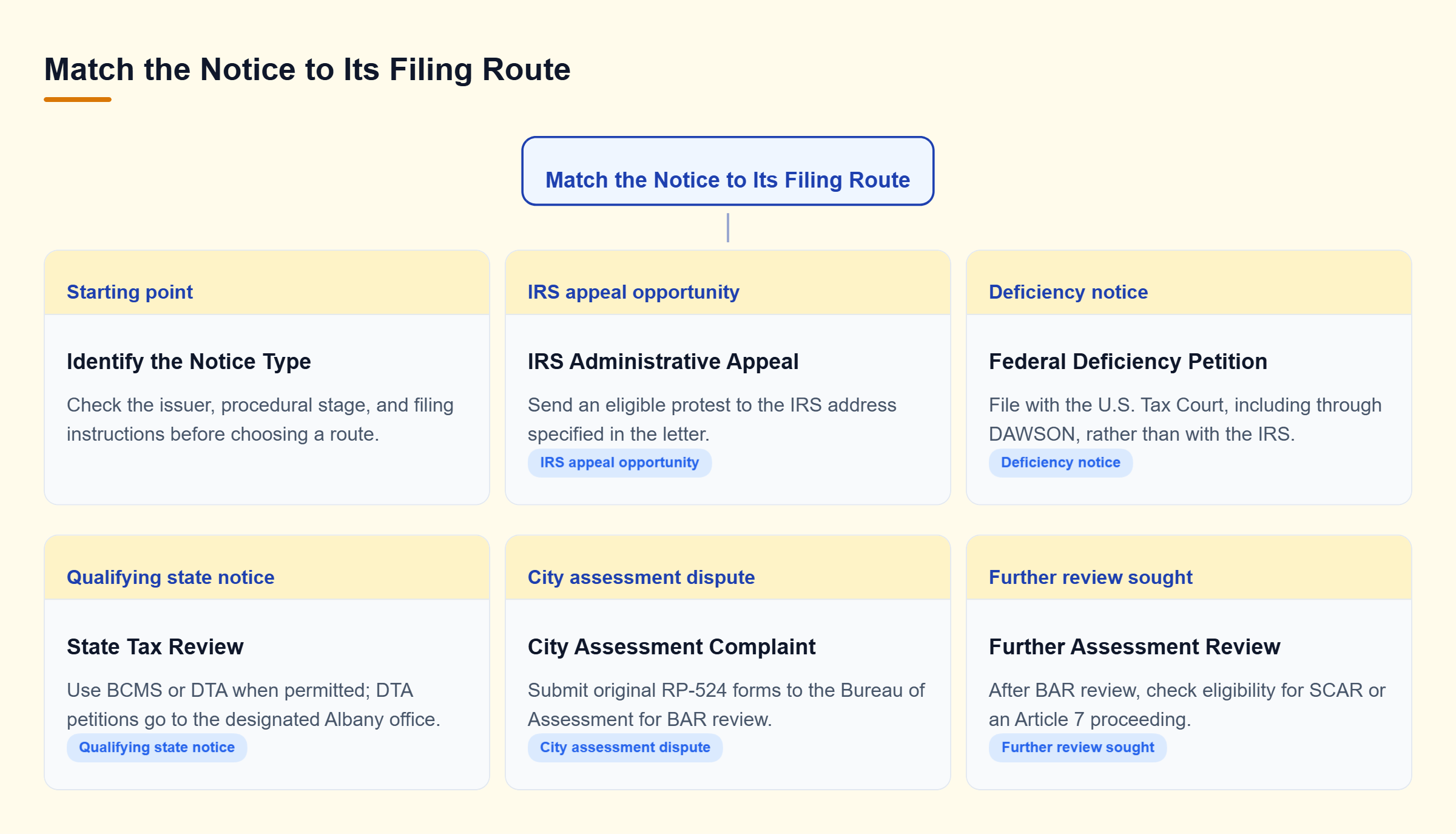Click the 'Further review sought' card header
The height and width of the screenshot is (834, 1456).
[x=1188, y=568]
